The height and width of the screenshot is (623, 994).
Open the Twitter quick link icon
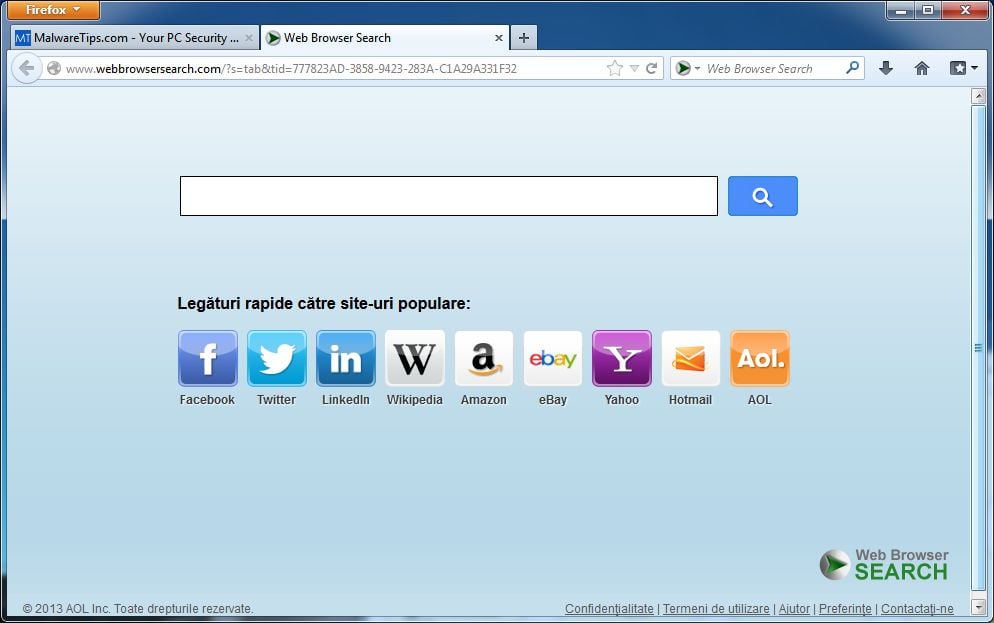coord(277,358)
